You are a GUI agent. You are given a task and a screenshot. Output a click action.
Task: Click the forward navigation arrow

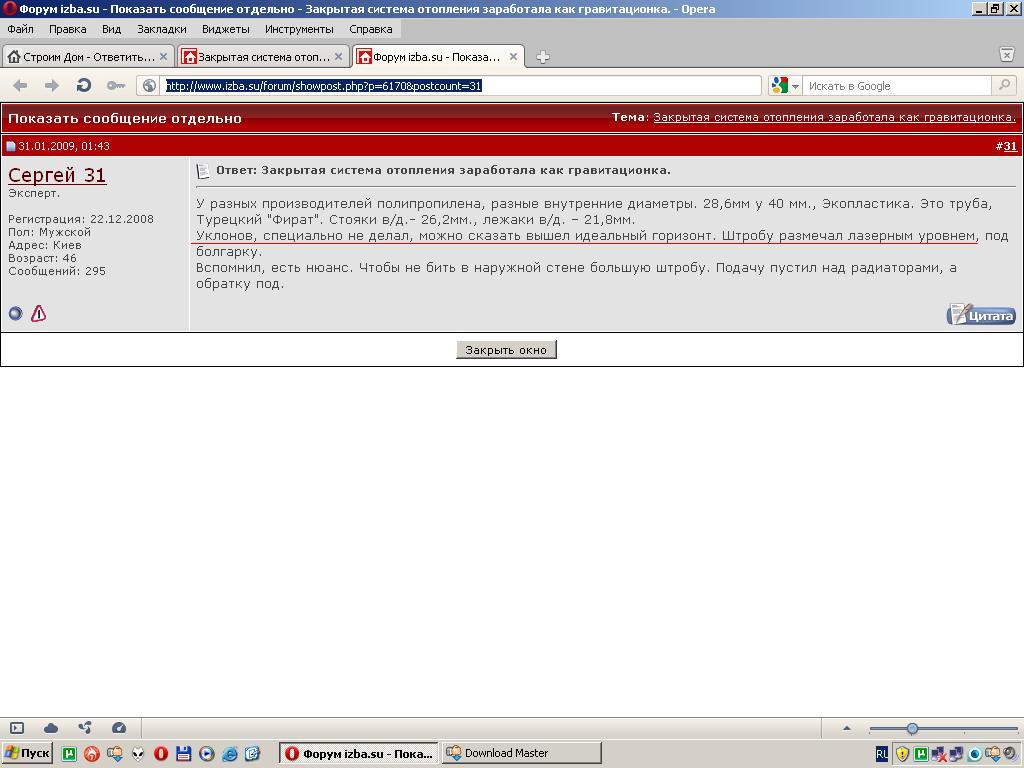click(x=52, y=86)
